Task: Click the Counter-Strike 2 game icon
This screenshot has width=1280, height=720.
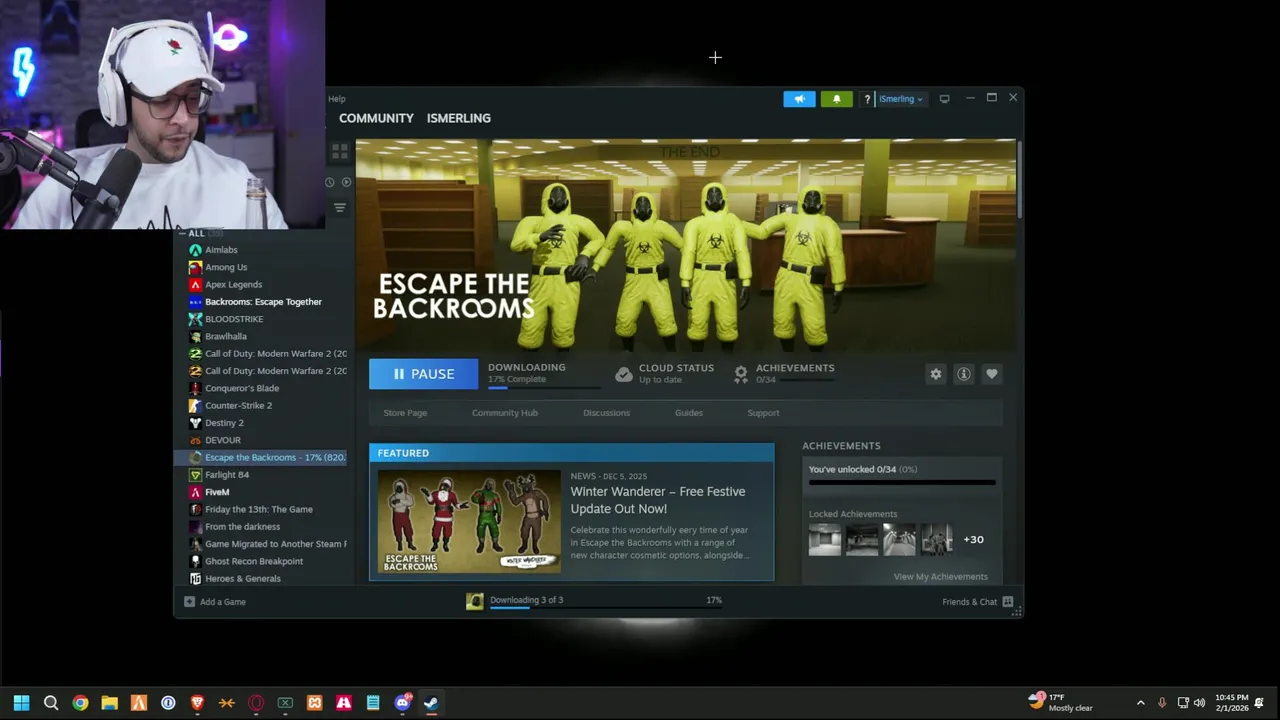Action: 196,405
